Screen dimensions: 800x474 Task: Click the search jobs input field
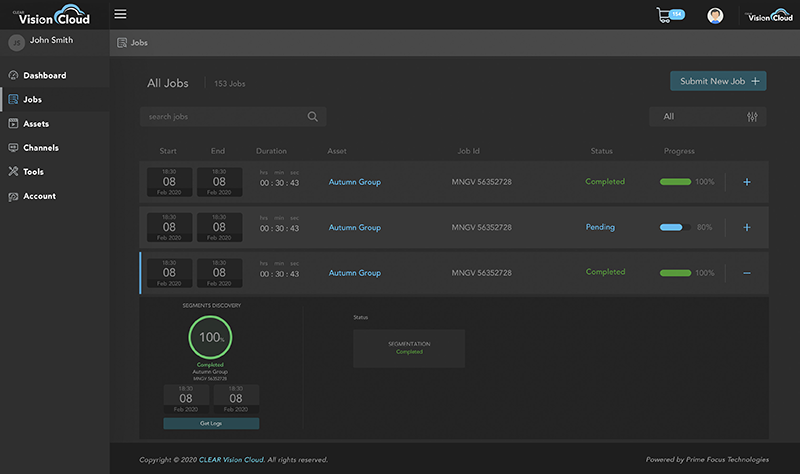(220, 117)
